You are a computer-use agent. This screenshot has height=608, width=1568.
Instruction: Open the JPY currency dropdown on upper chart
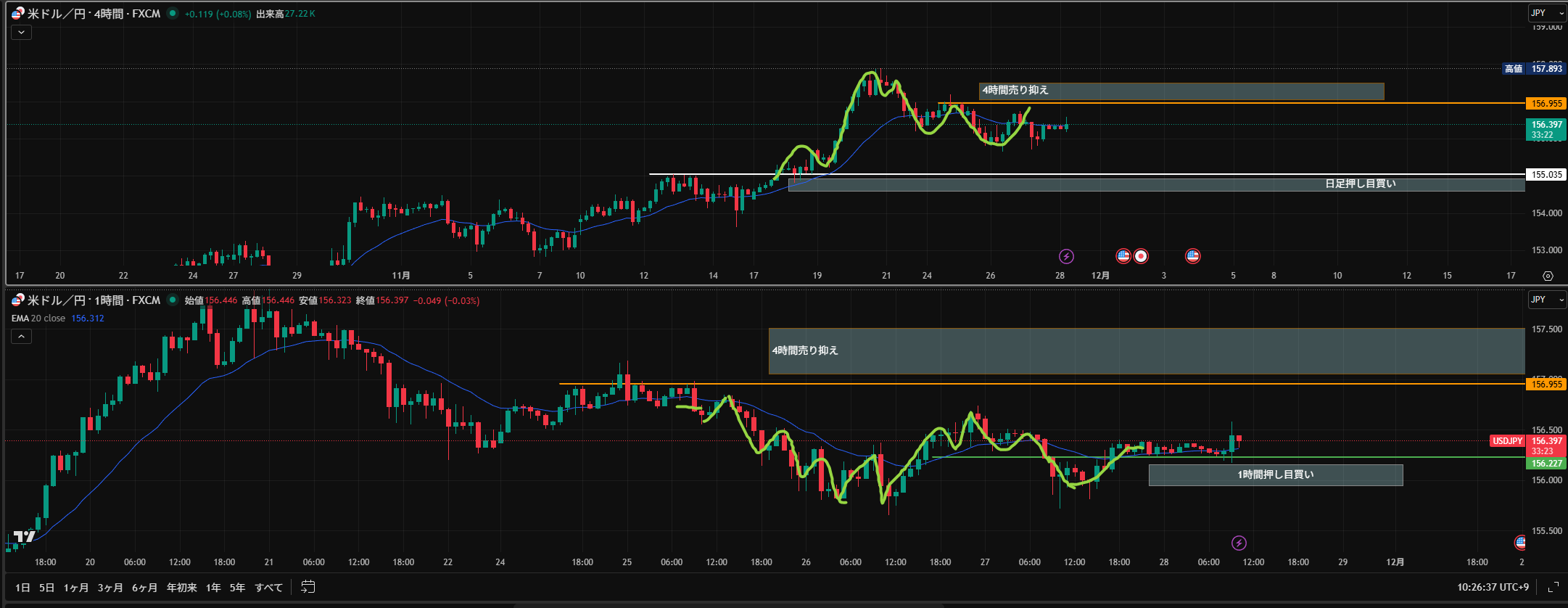[1546, 13]
